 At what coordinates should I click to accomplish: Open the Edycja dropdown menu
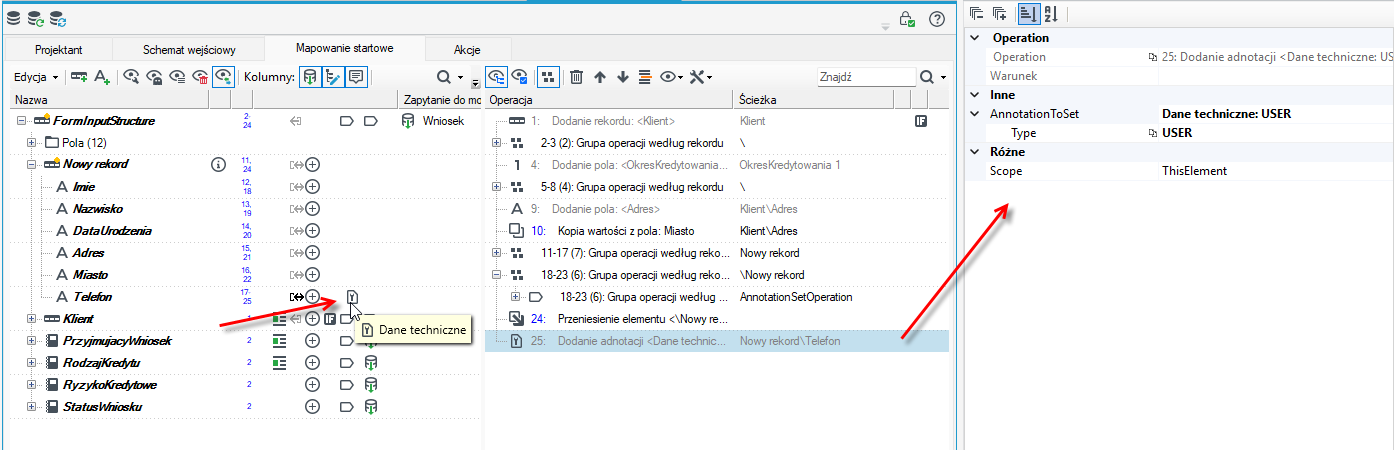point(37,77)
